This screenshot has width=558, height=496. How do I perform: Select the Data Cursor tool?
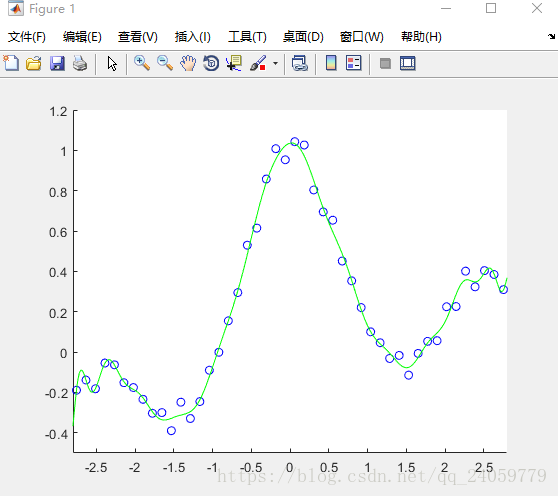point(234,64)
